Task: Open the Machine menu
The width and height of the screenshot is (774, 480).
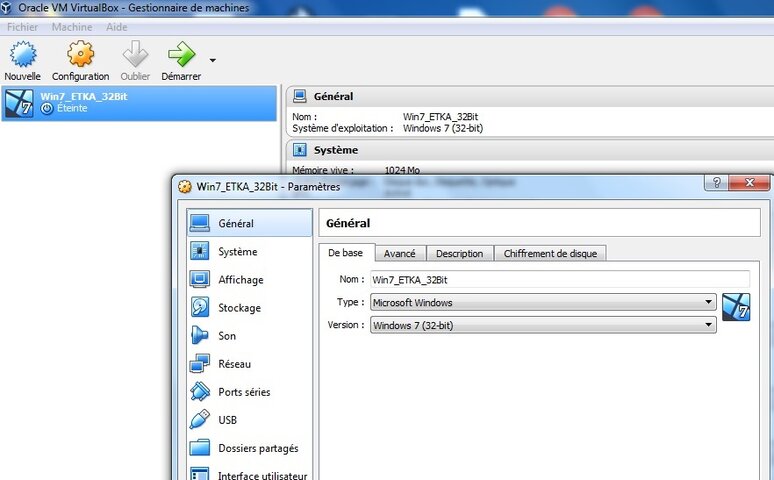Action: [x=72, y=27]
